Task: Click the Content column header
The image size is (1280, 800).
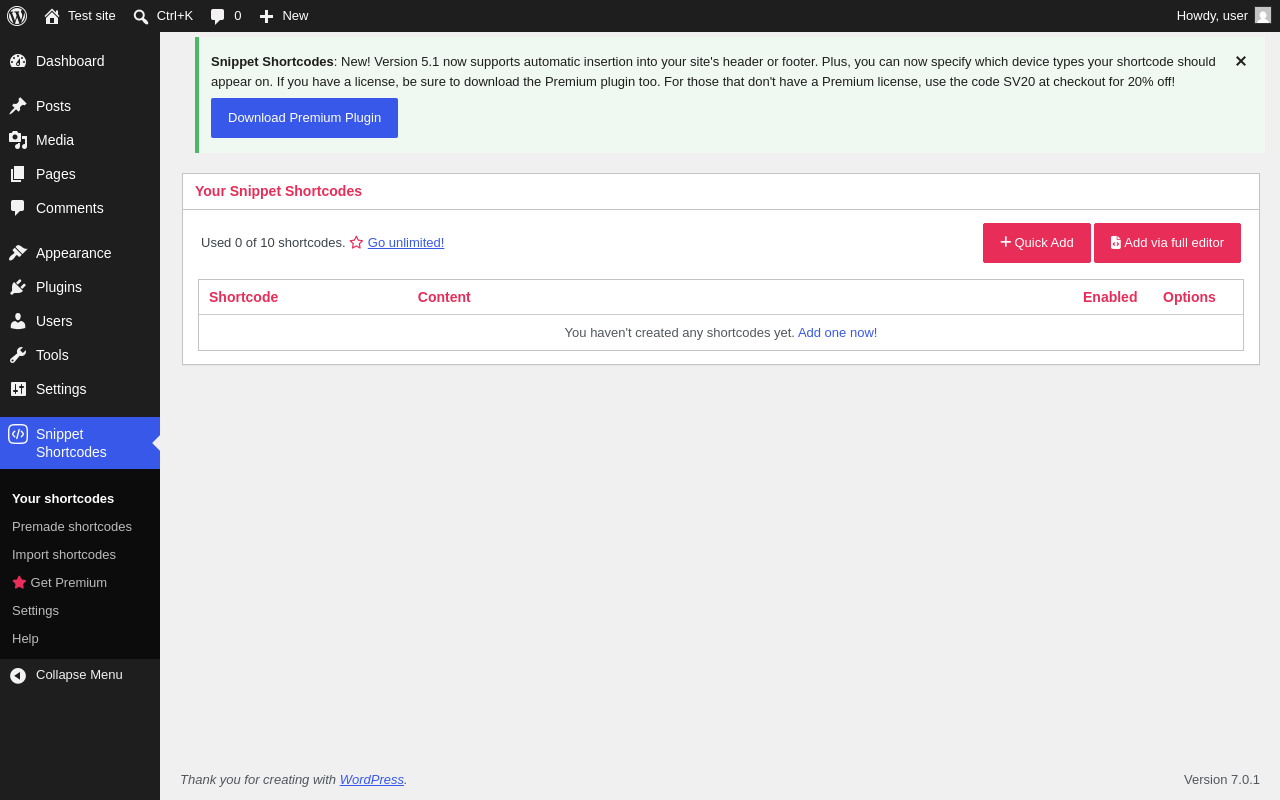Action: point(444,297)
